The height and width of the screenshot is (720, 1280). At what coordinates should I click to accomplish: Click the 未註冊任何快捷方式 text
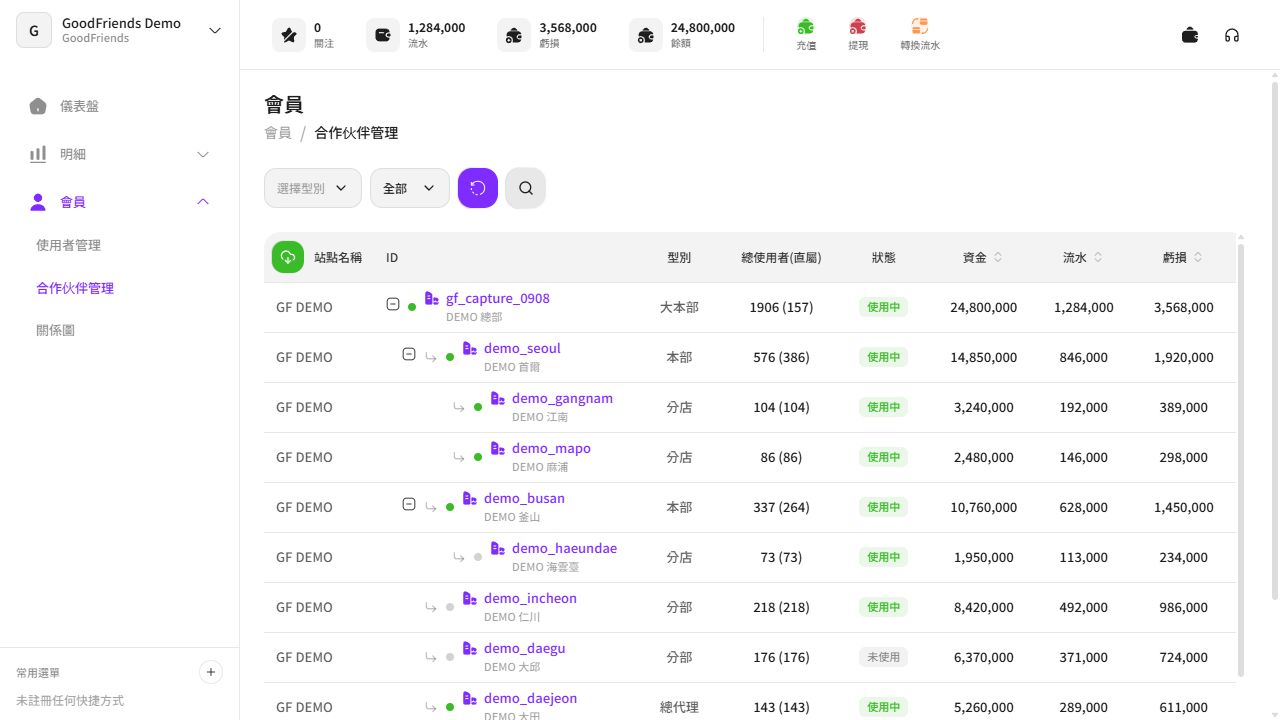(70, 701)
